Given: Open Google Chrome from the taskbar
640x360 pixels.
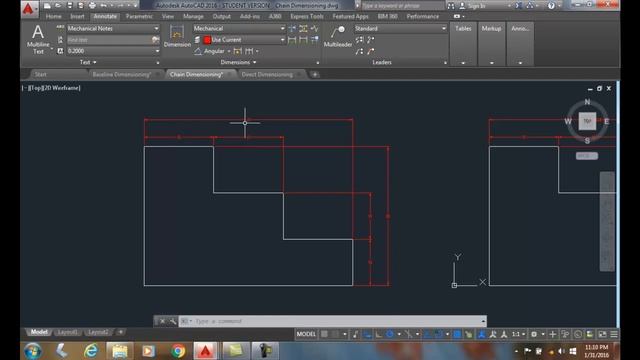Looking at the screenshot, I should (178, 351).
